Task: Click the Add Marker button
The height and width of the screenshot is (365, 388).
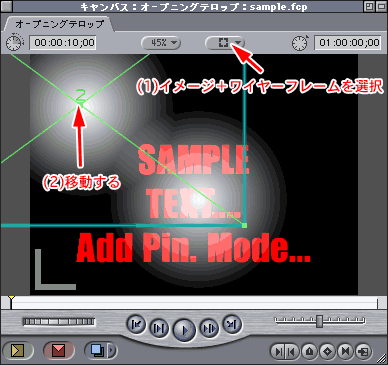Action: tap(310, 351)
